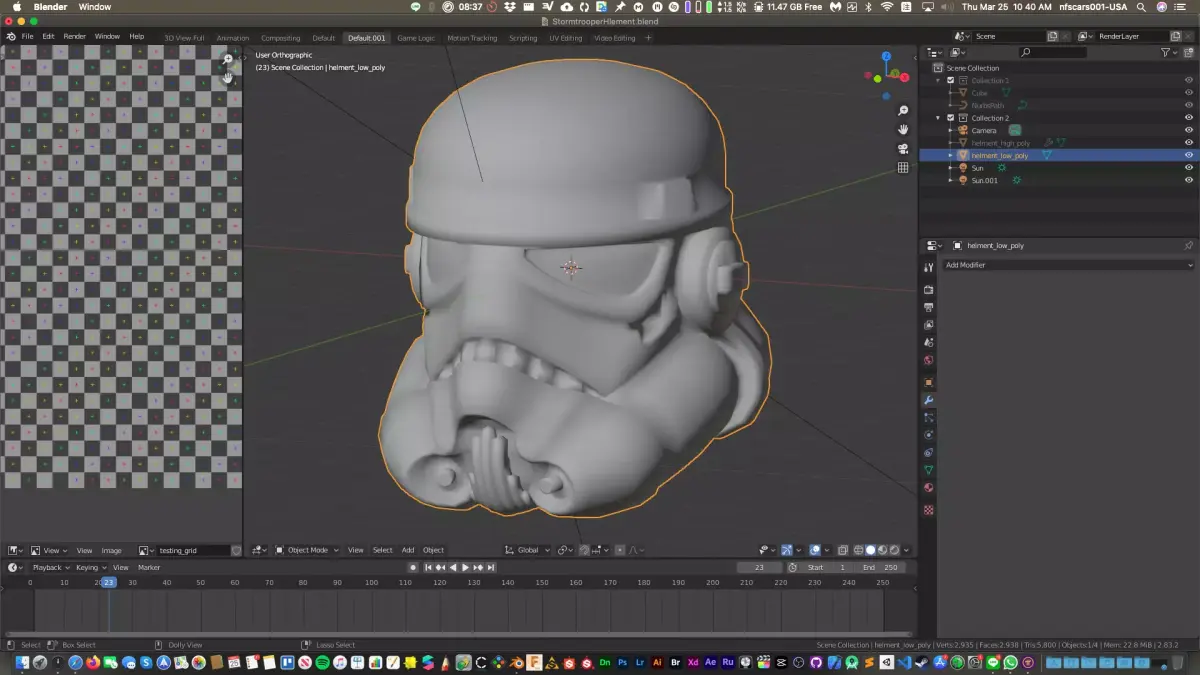Open the Output properties printer tab
Viewport: 1200px width, 675px height.
pos(928,307)
